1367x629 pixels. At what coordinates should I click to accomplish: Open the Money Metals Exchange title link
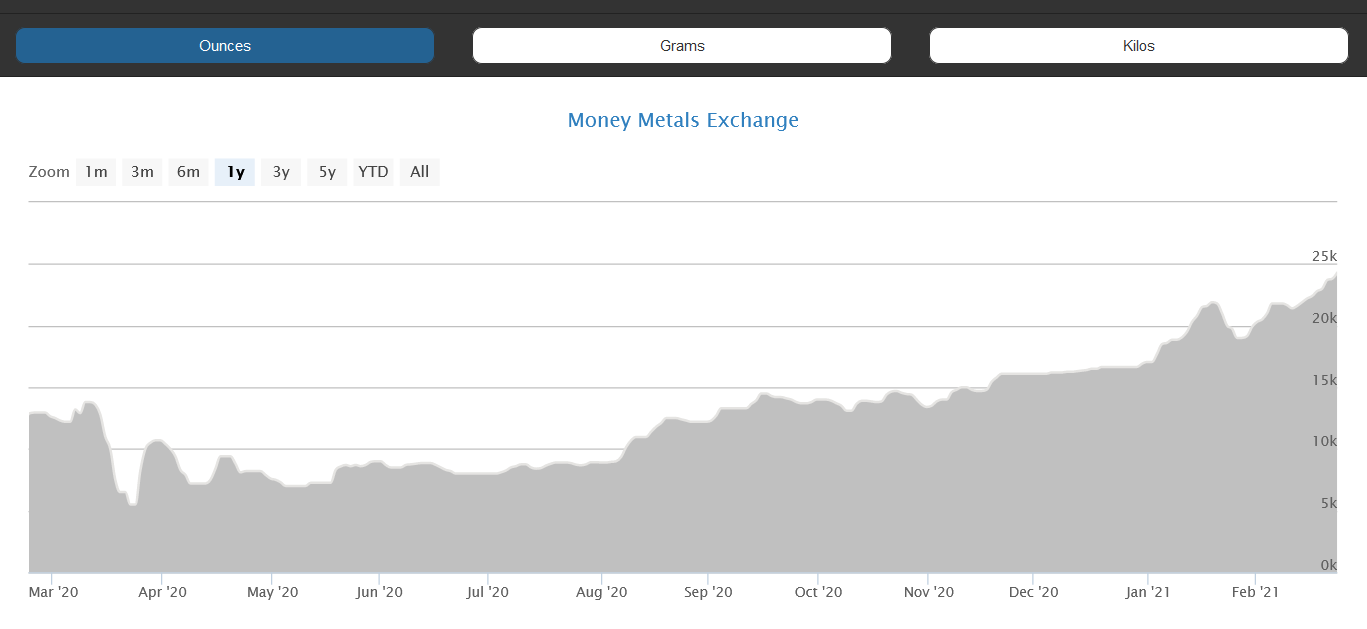click(x=683, y=120)
